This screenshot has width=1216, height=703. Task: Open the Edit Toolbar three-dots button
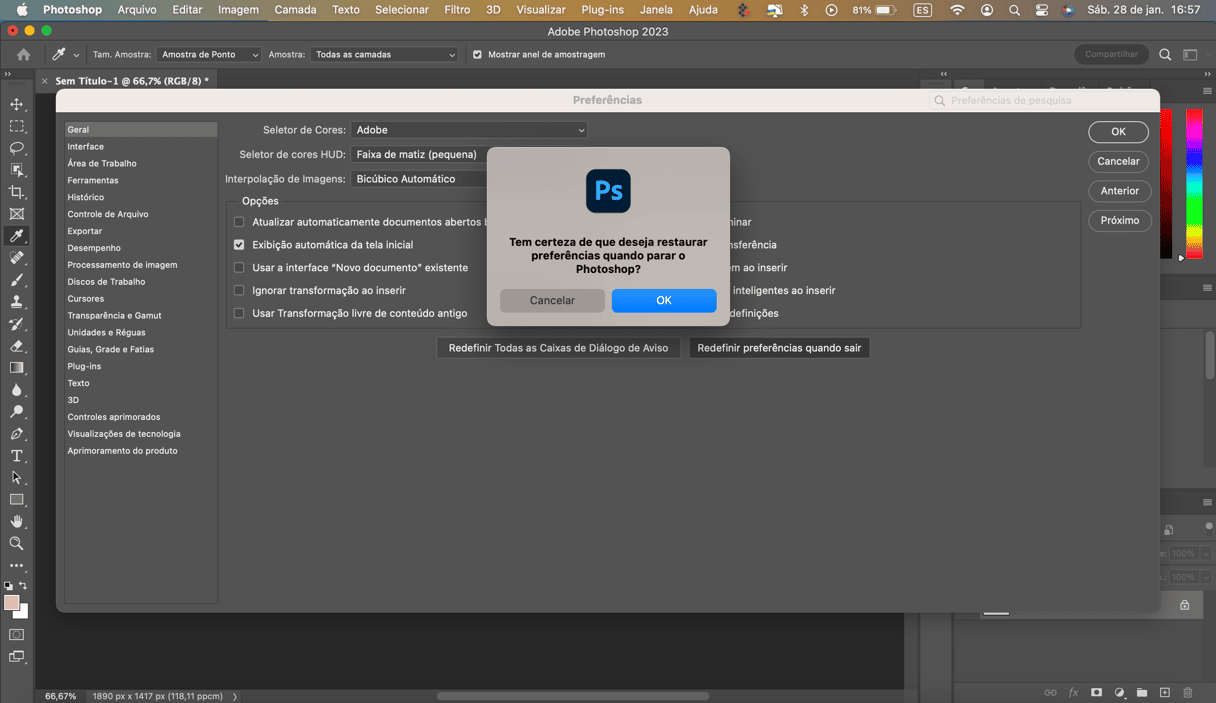pos(17,566)
